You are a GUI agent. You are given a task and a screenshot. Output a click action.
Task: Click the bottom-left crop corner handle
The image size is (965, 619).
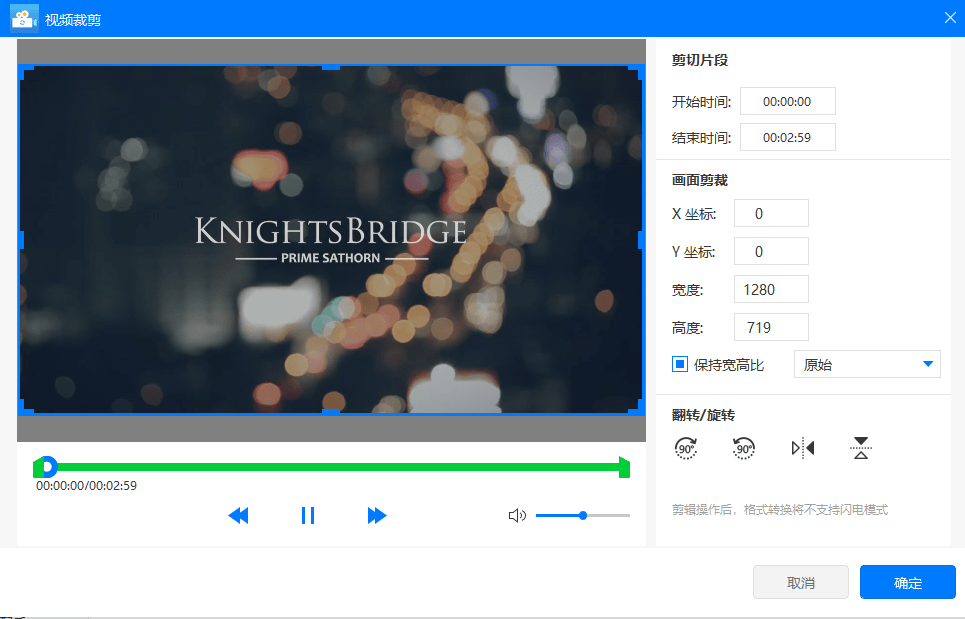click(26, 407)
